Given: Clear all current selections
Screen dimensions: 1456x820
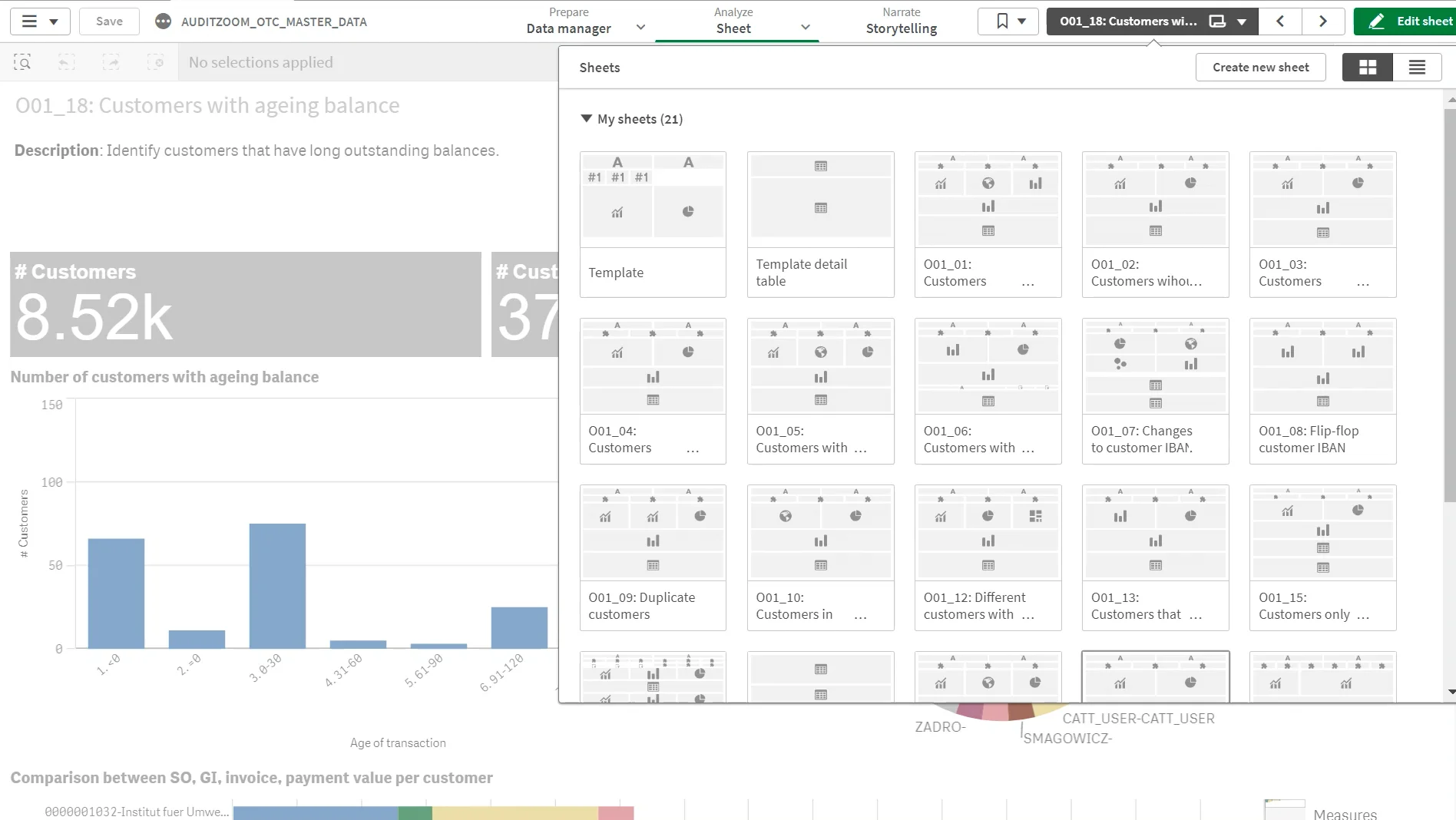Looking at the screenshot, I should pyautogui.click(x=156, y=61).
